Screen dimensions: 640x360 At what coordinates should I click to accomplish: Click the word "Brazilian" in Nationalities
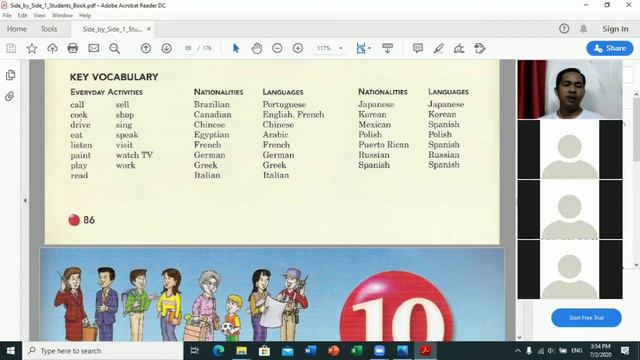pyautogui.click(x=212, y=104)
